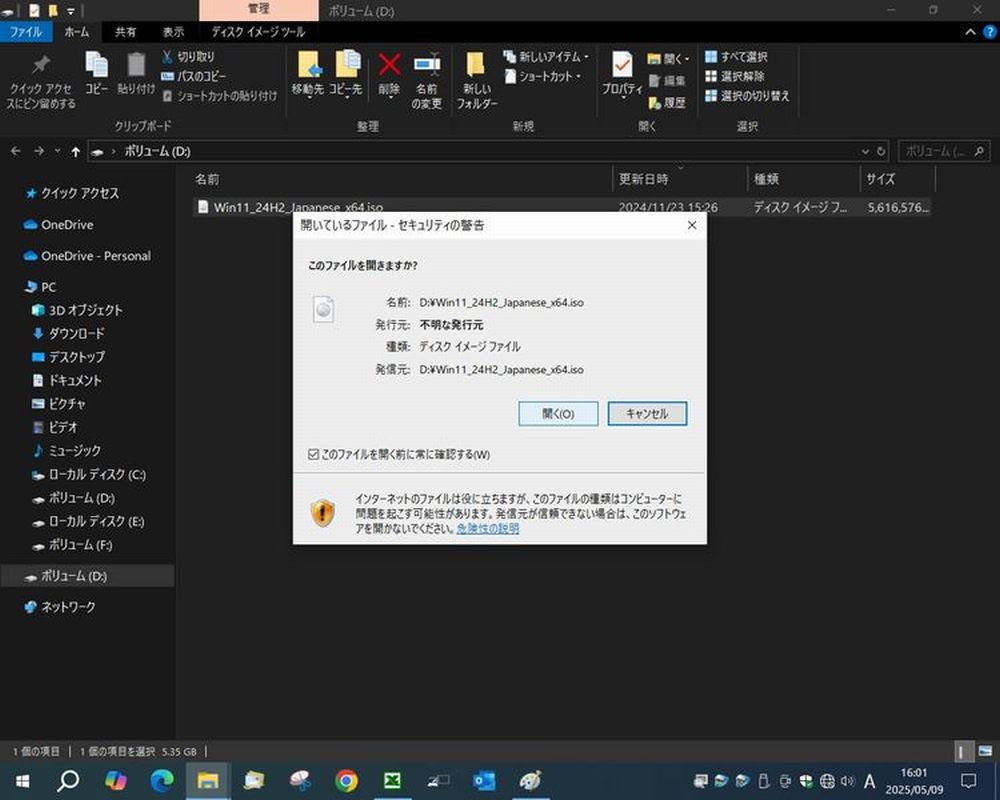Select the Manage (管理) contextual tab
The height and width of the screenshot is (800, 1000).
point(258,10)
